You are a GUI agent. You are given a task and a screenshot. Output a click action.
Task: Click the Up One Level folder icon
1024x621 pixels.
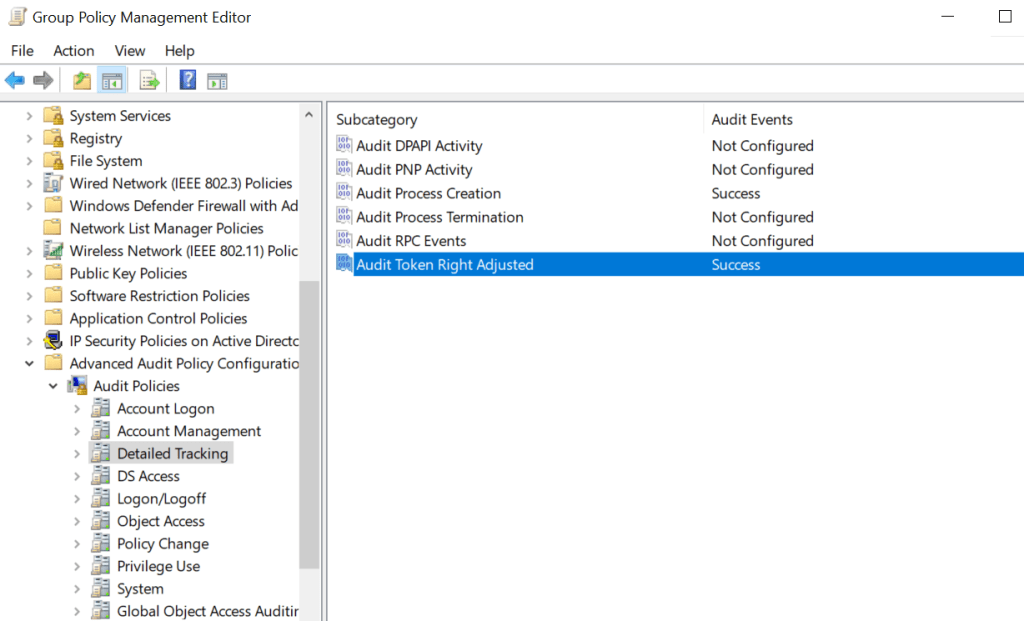pyautogui.click(x=82, y=81)
